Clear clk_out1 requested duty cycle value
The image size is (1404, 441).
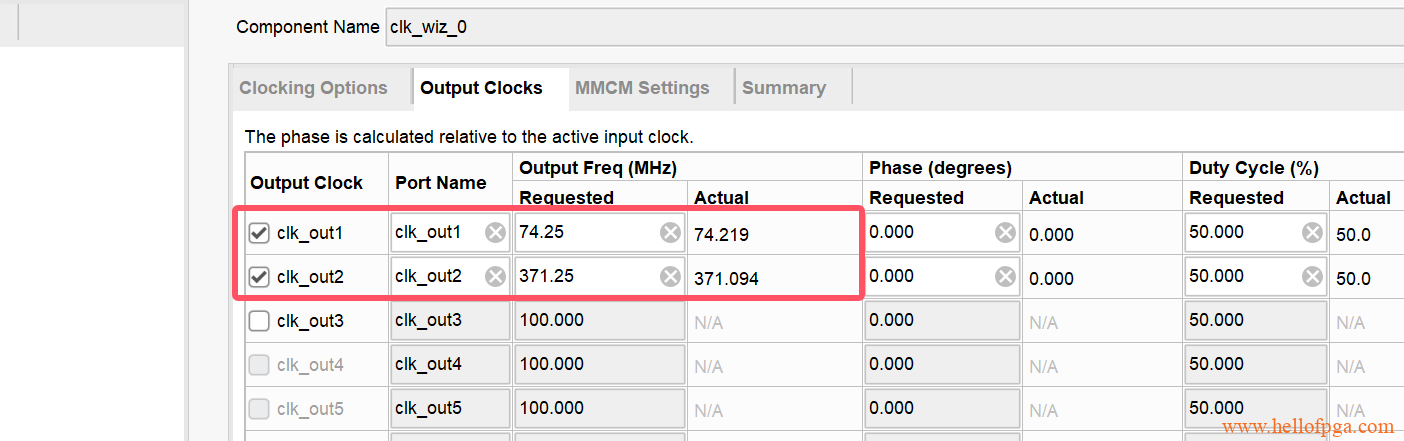pyautogui.click(x=1312, y=233)
